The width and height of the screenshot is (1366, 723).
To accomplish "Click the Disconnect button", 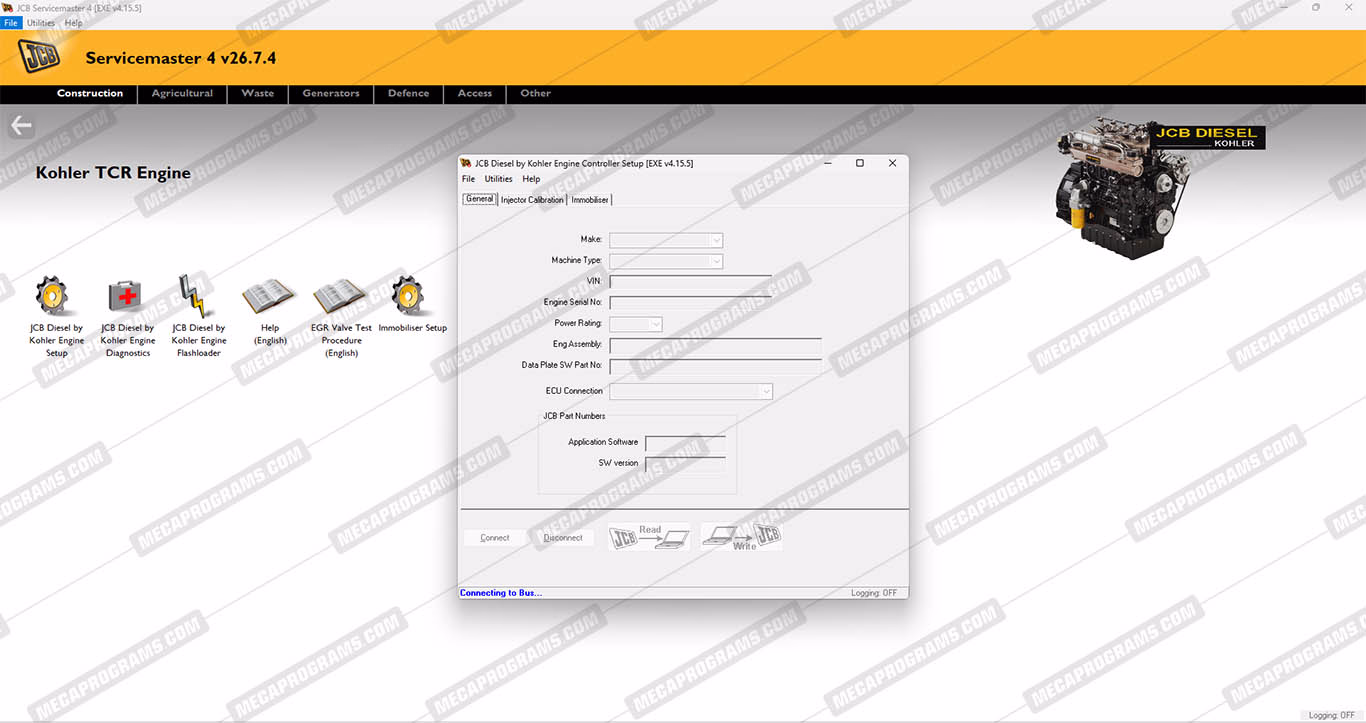I will click(563, 538).
